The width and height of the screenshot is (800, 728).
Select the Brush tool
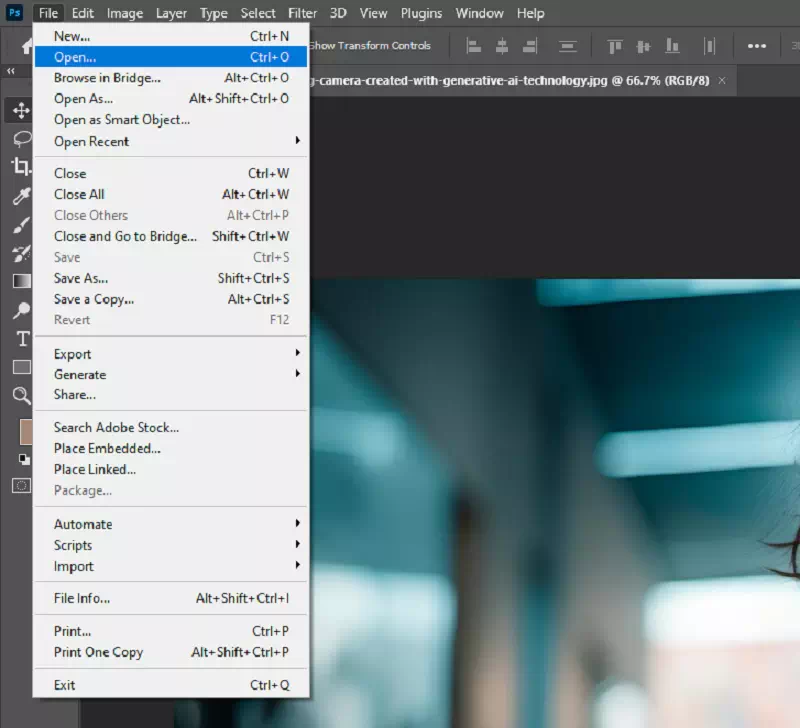click(x=21, y=224)
